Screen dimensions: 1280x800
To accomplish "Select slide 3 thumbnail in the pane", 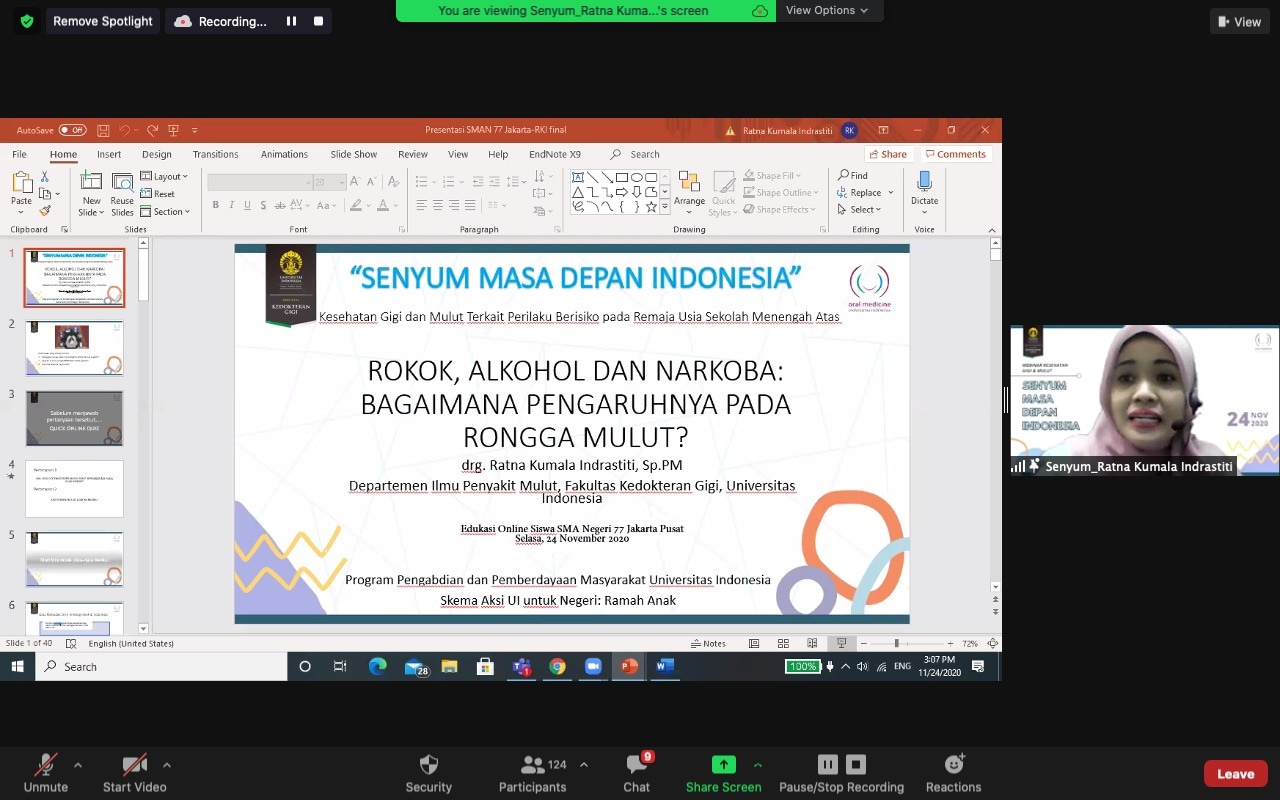I will [74, 417].
